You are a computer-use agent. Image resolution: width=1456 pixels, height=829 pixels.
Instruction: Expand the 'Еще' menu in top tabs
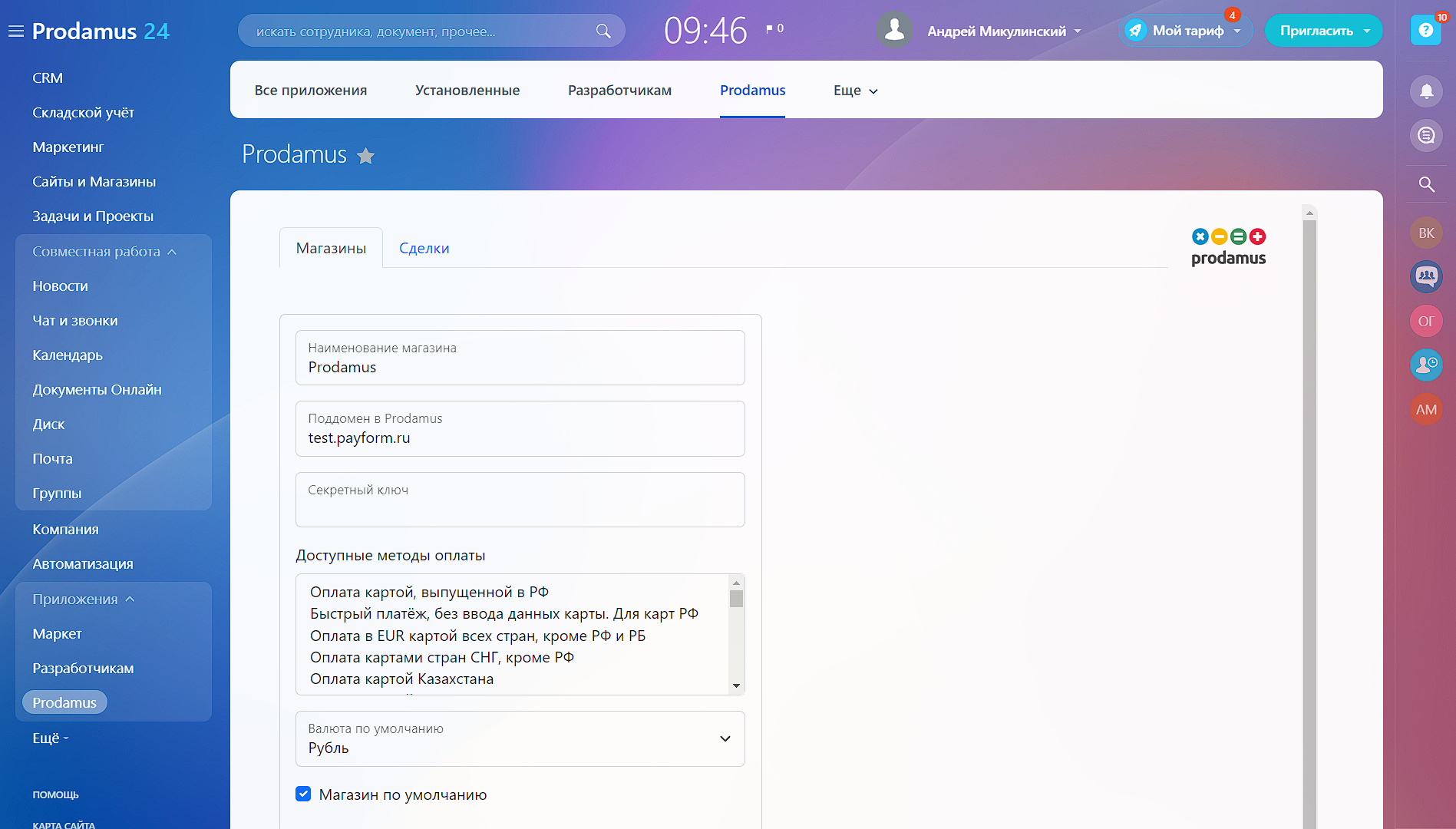(855, 91)
